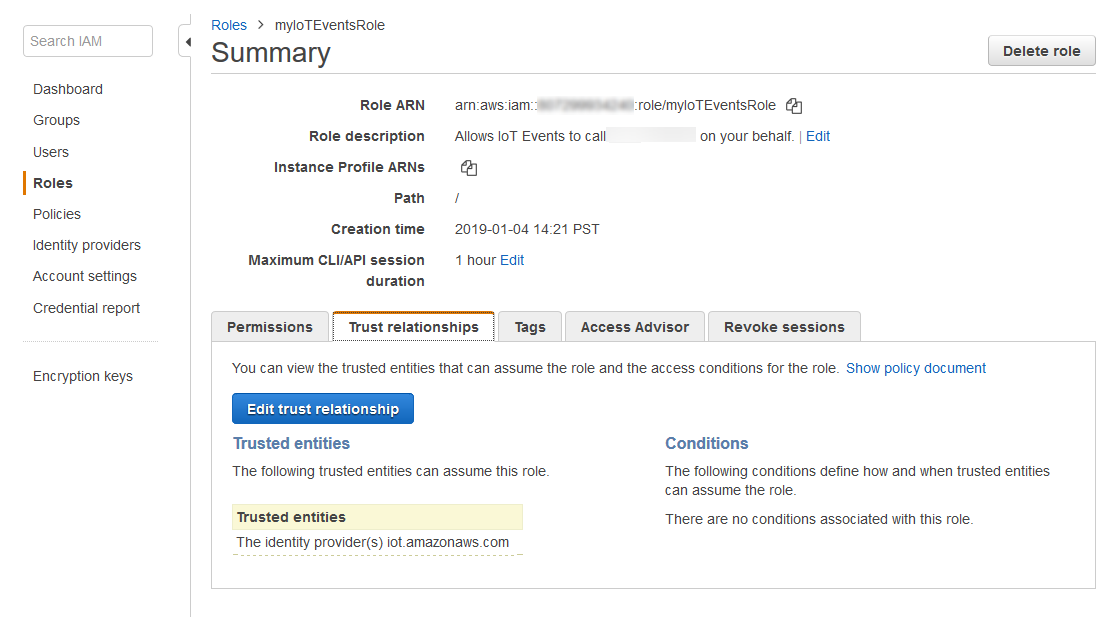Open the Tags tab

pyautogui.click(x=529, y=326)
